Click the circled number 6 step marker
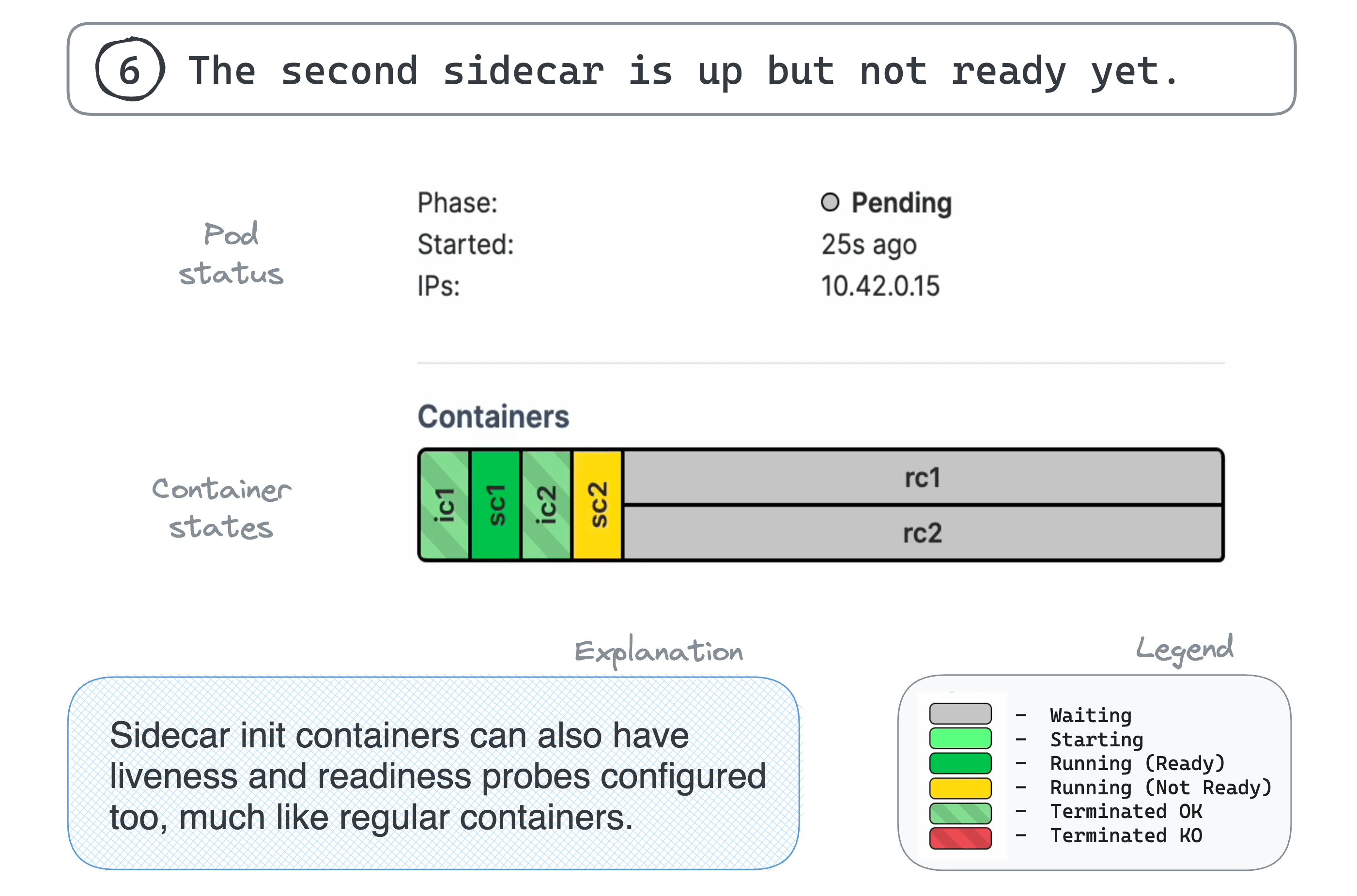Viewport: 1357px width, 896px height. [x=130, y=69]
